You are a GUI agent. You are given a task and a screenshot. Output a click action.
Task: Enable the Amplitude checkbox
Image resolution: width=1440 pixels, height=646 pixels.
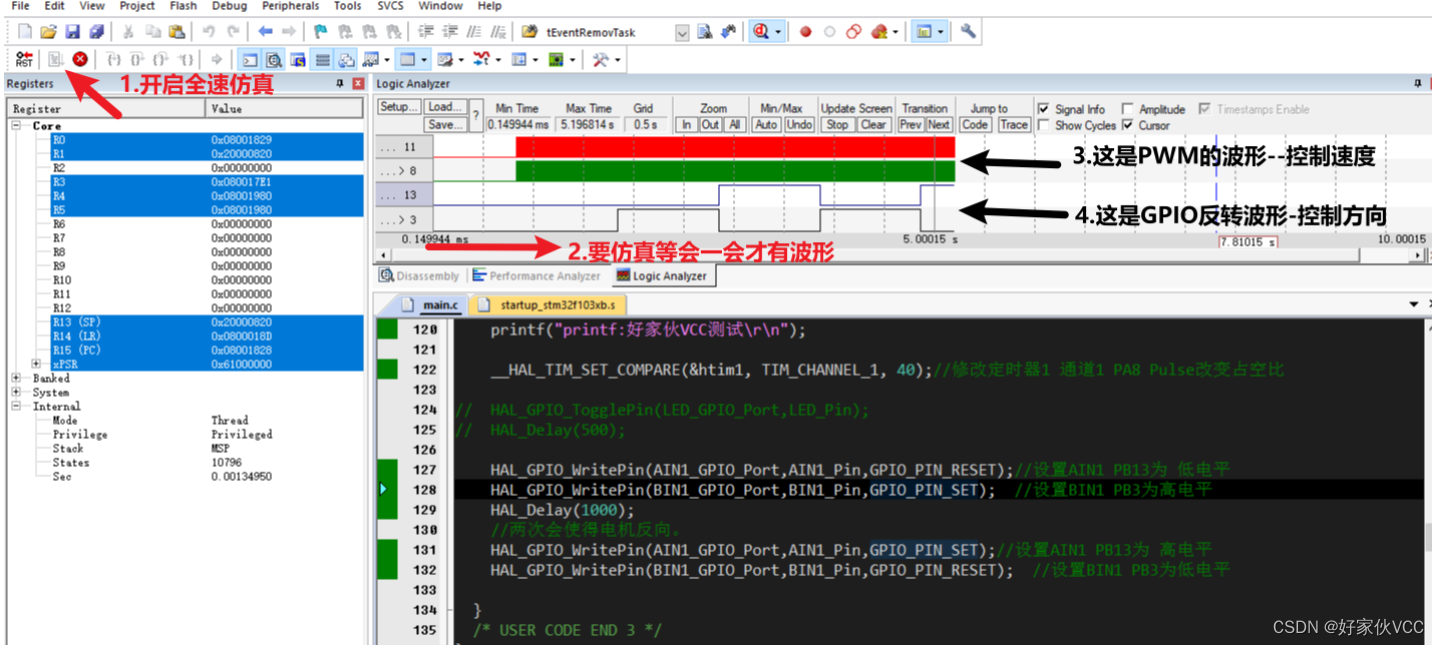pyautogui.click(x=1128, y=109)
